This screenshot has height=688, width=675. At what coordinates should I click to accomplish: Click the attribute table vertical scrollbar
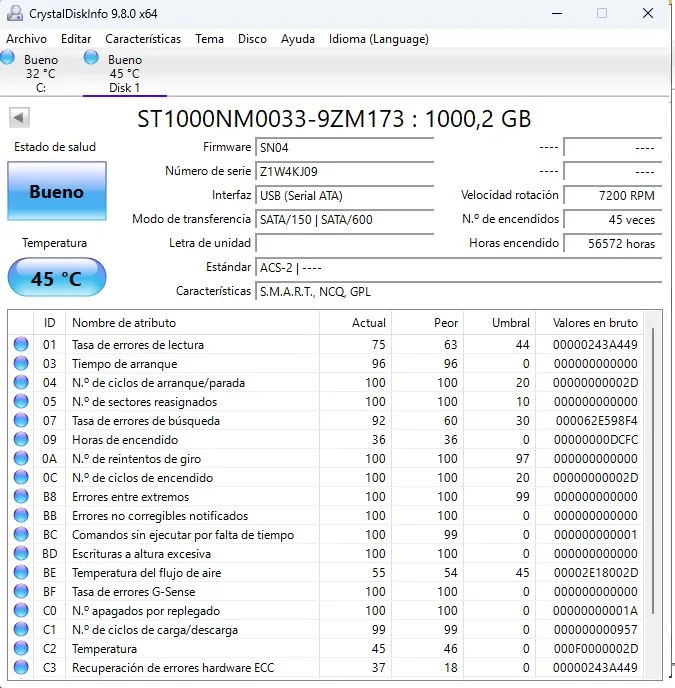point(653,469)
